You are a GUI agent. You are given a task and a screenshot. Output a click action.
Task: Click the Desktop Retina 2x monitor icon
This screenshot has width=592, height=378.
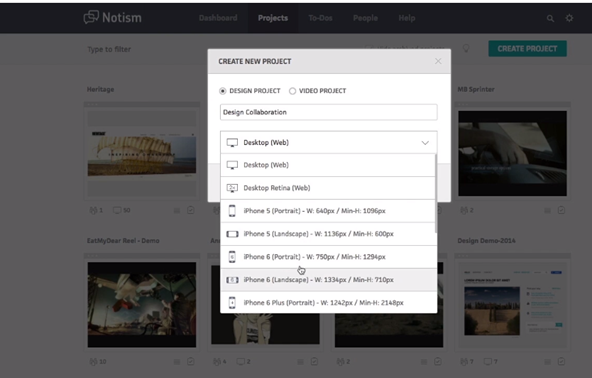tap(232, 188)
